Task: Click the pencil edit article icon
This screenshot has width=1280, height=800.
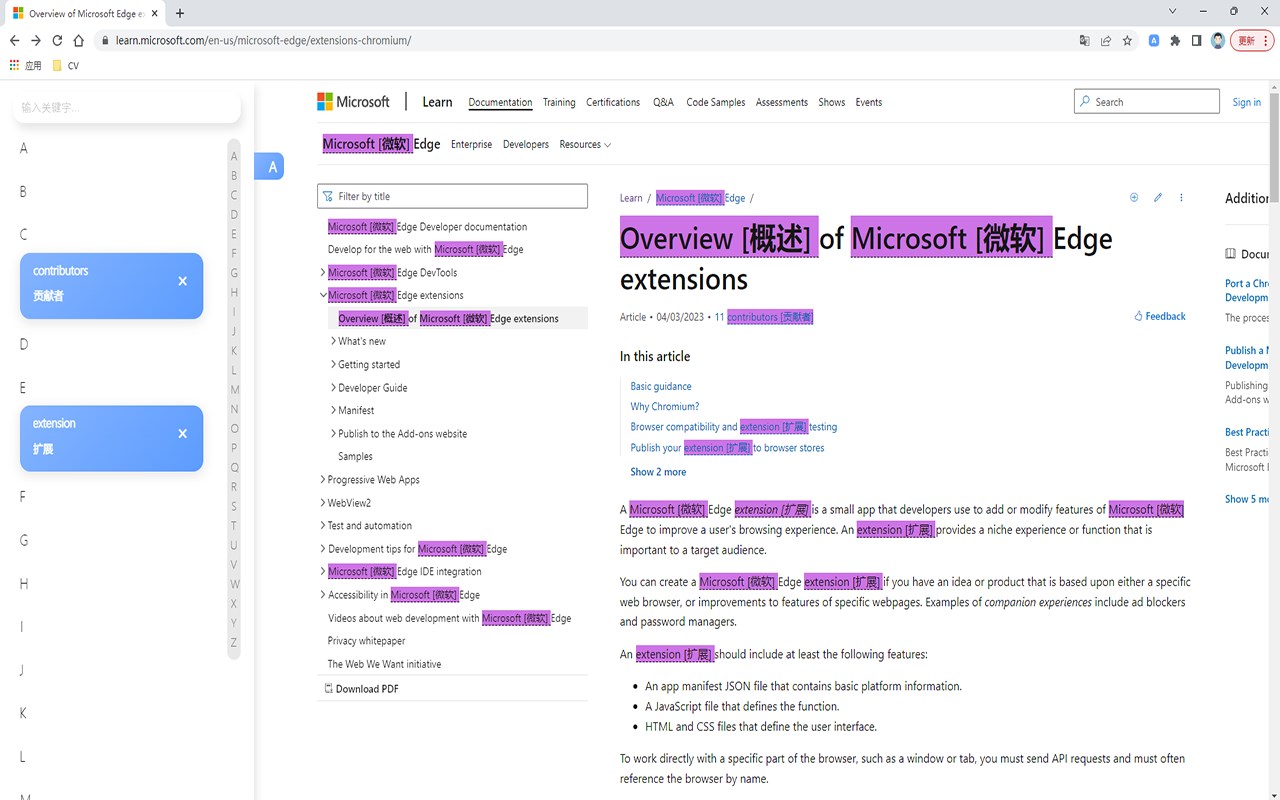Action: (1158, 198)
